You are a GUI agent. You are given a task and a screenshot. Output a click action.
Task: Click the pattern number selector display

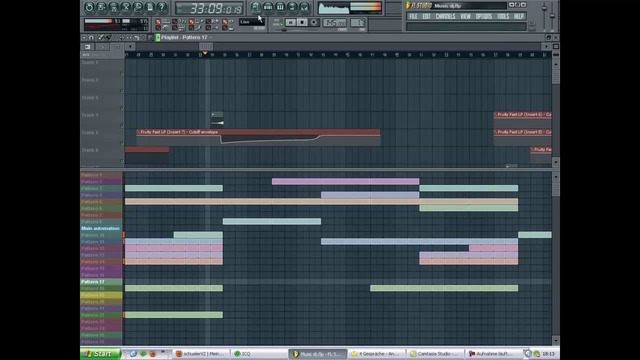pyautogui.click(x=358, y=23)
